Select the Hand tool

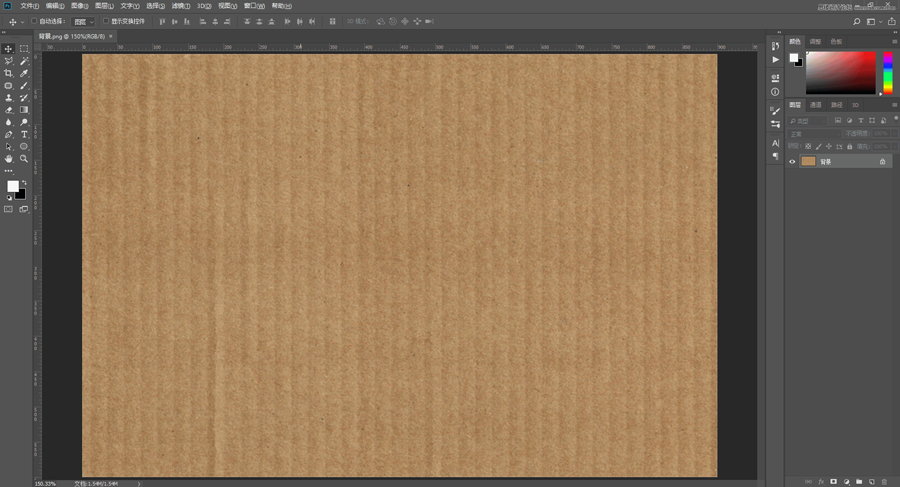click(x=8, y=159)
